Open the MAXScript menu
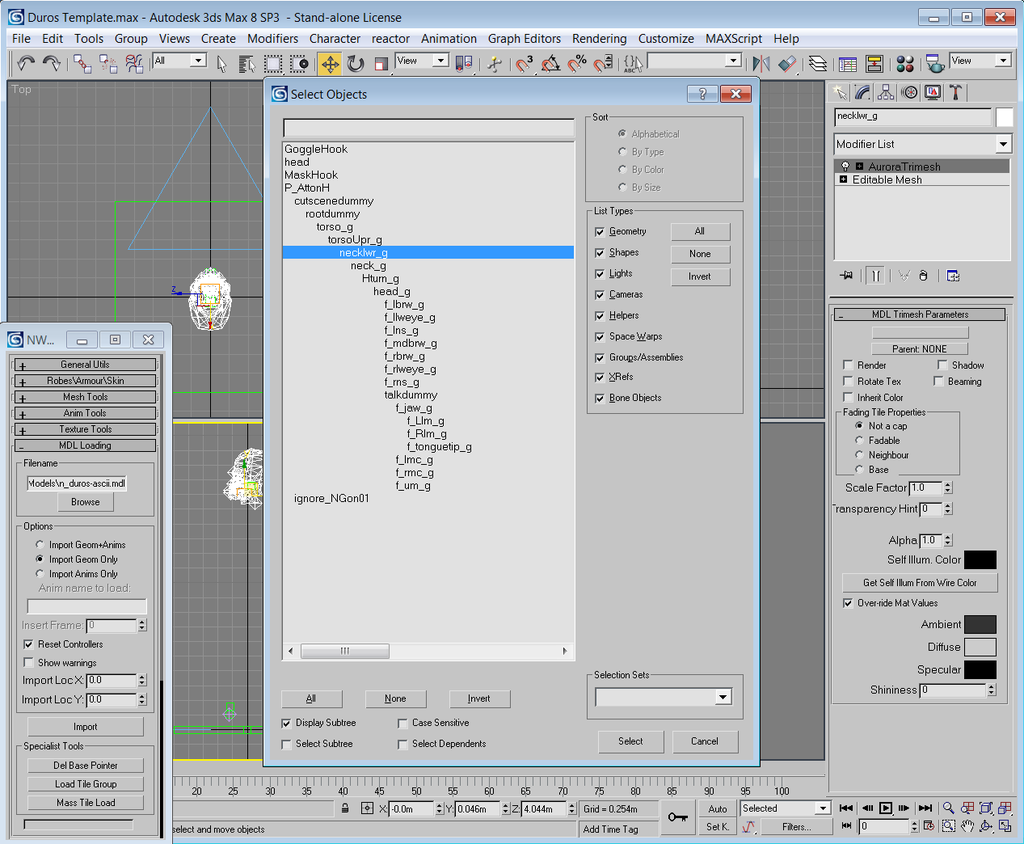 click(x=733, y=39)
